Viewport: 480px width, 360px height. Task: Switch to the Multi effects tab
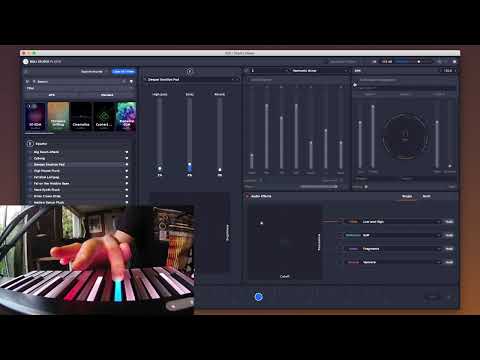(x=426, y=196)
